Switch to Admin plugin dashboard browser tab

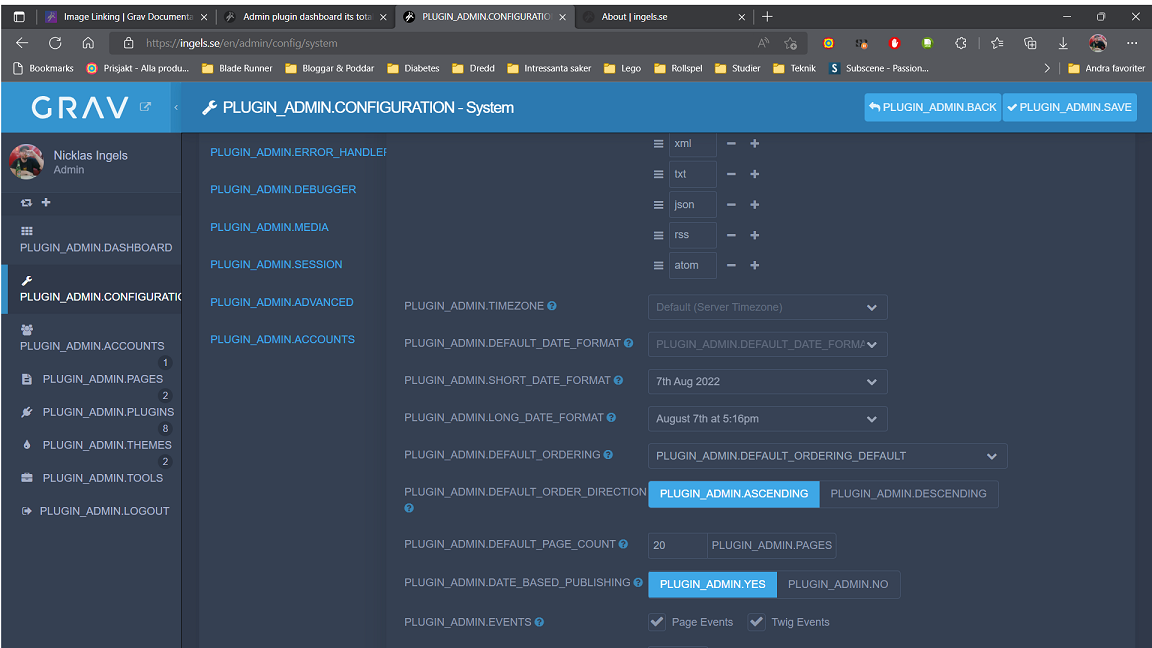305,17
